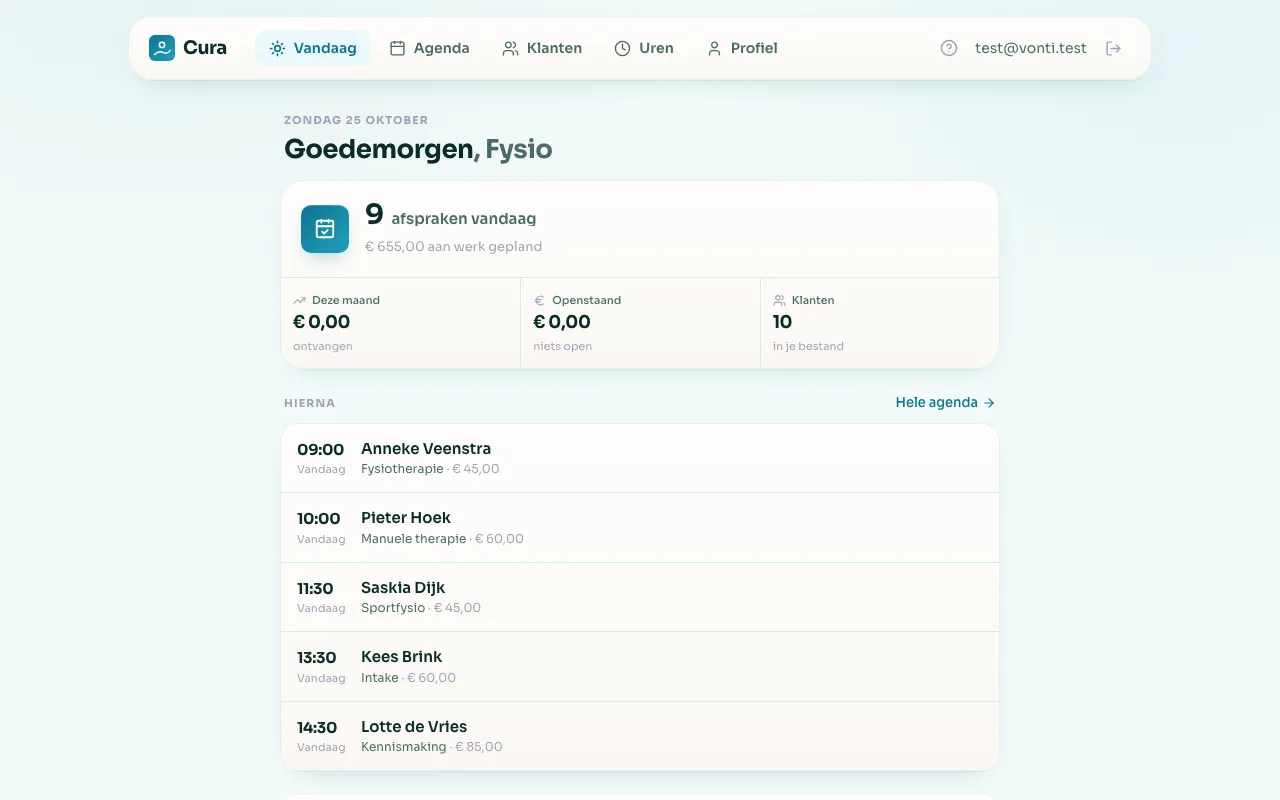Screen dimensions: 1280x800
Task: Switch to the Agenda tab
Action: [x=429, y=48]
